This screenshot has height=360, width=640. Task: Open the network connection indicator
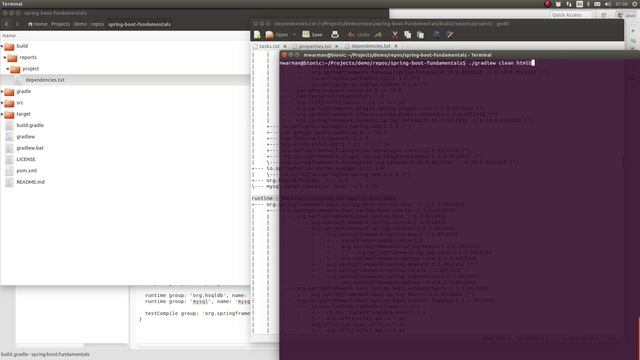[x=569, y=4]
